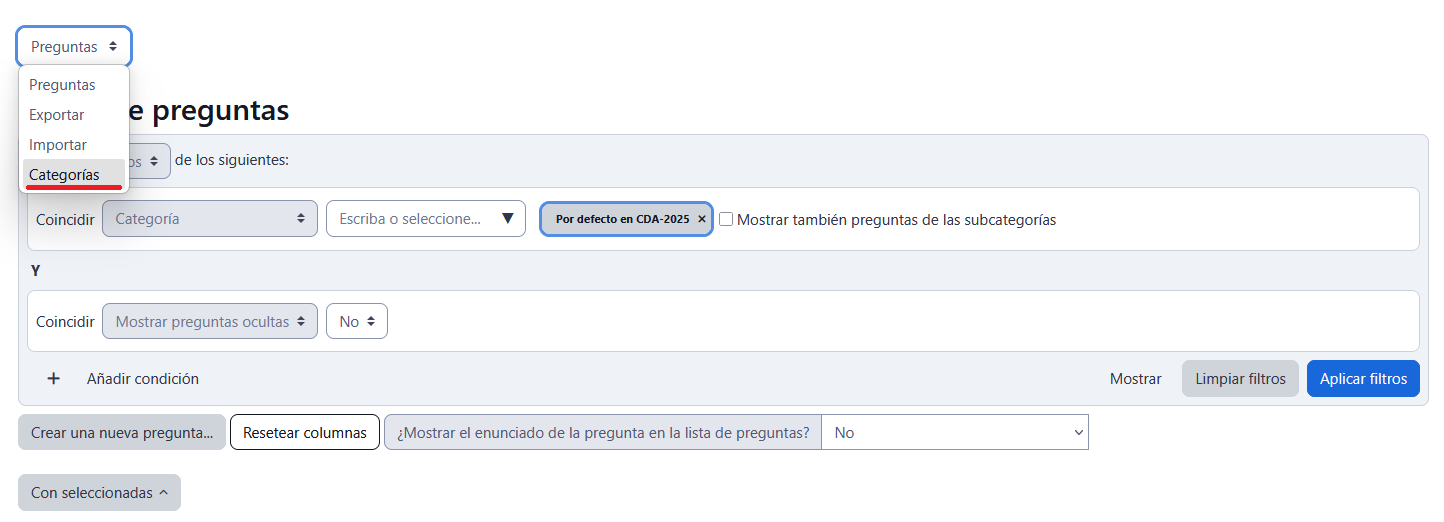Click the Mostrar link

pyautogui.click(x=1136, y=379)
